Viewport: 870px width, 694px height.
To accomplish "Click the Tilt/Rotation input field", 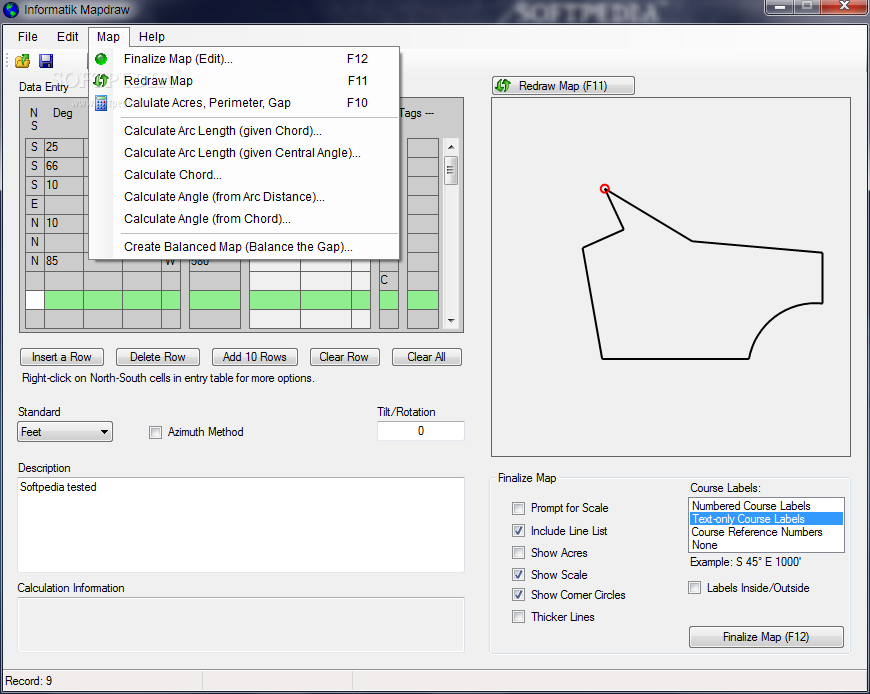I will [x=421, y=431].
